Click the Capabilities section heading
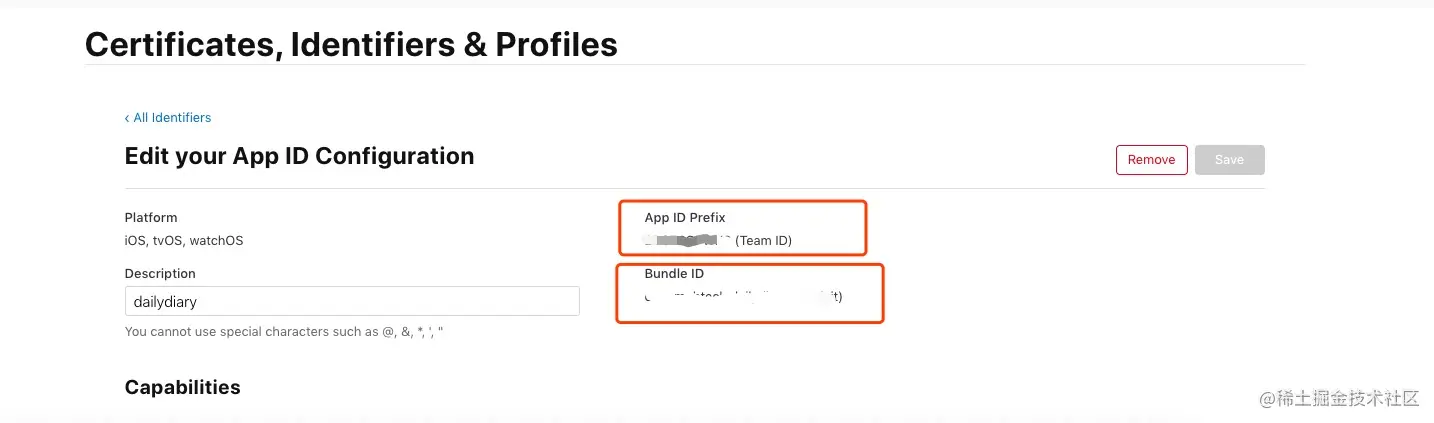 [x=182, y=387]
